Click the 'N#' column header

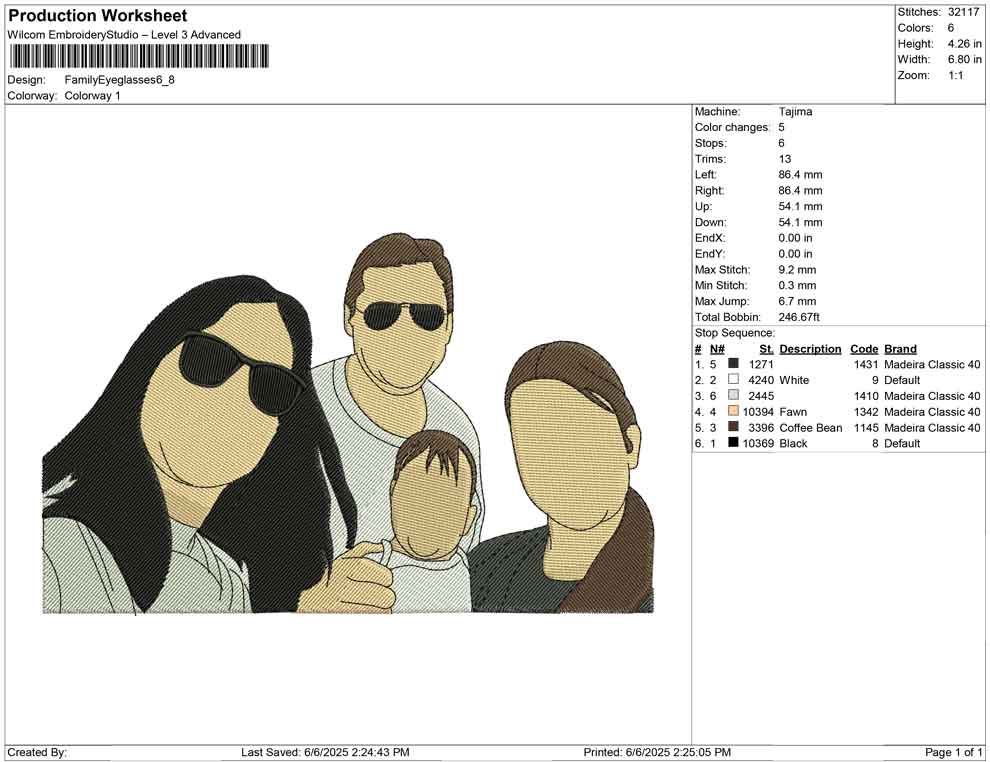[717, 349]
